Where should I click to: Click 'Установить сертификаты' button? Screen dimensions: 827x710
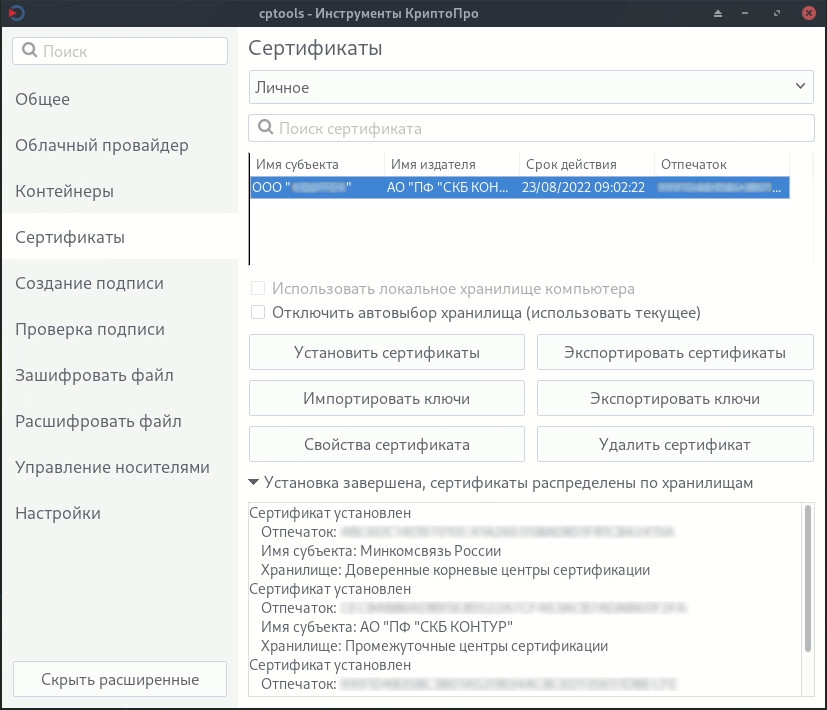(387, 352)
